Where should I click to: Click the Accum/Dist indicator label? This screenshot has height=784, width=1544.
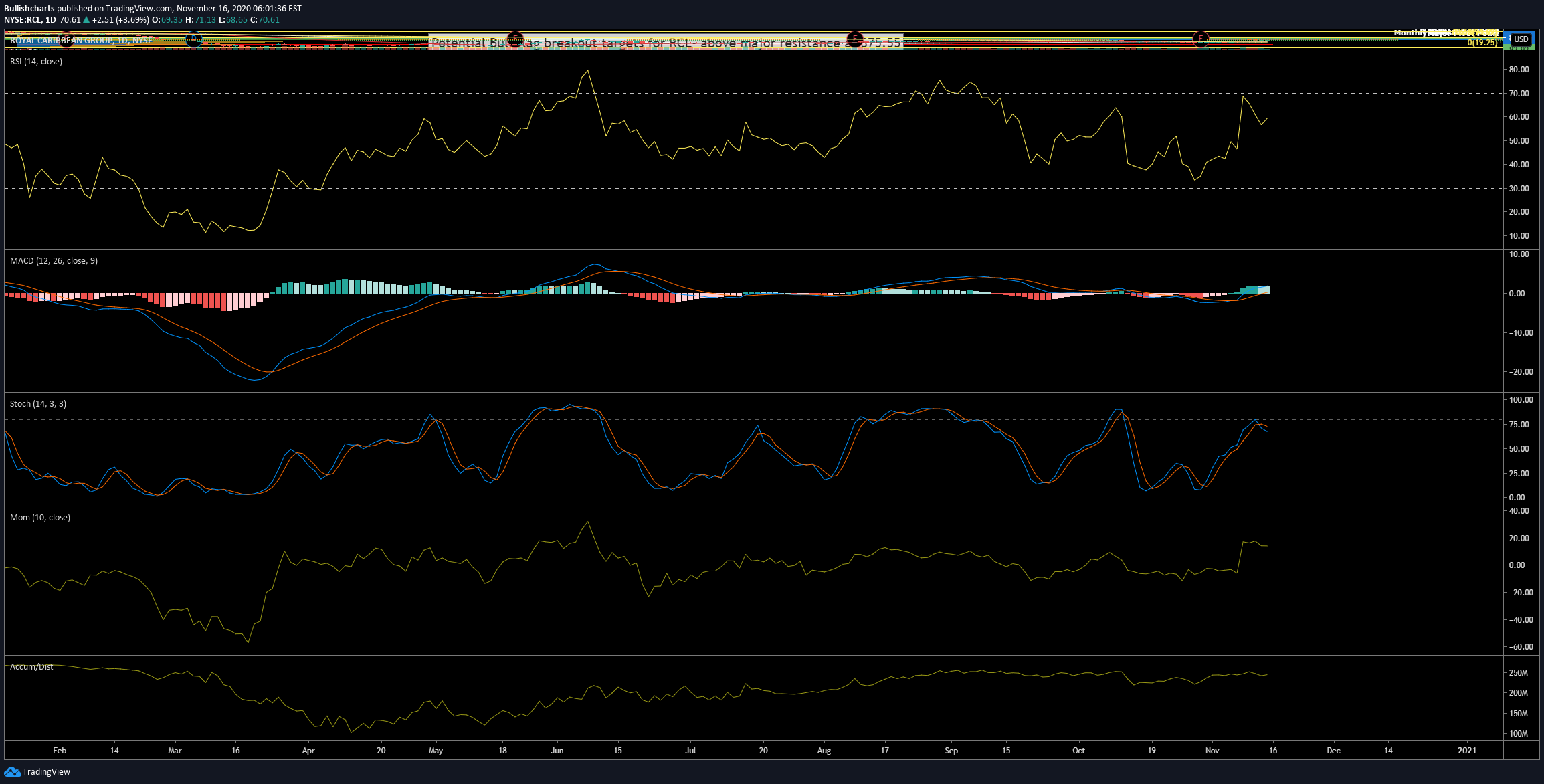pyautogui.click(x=31, y=667)
